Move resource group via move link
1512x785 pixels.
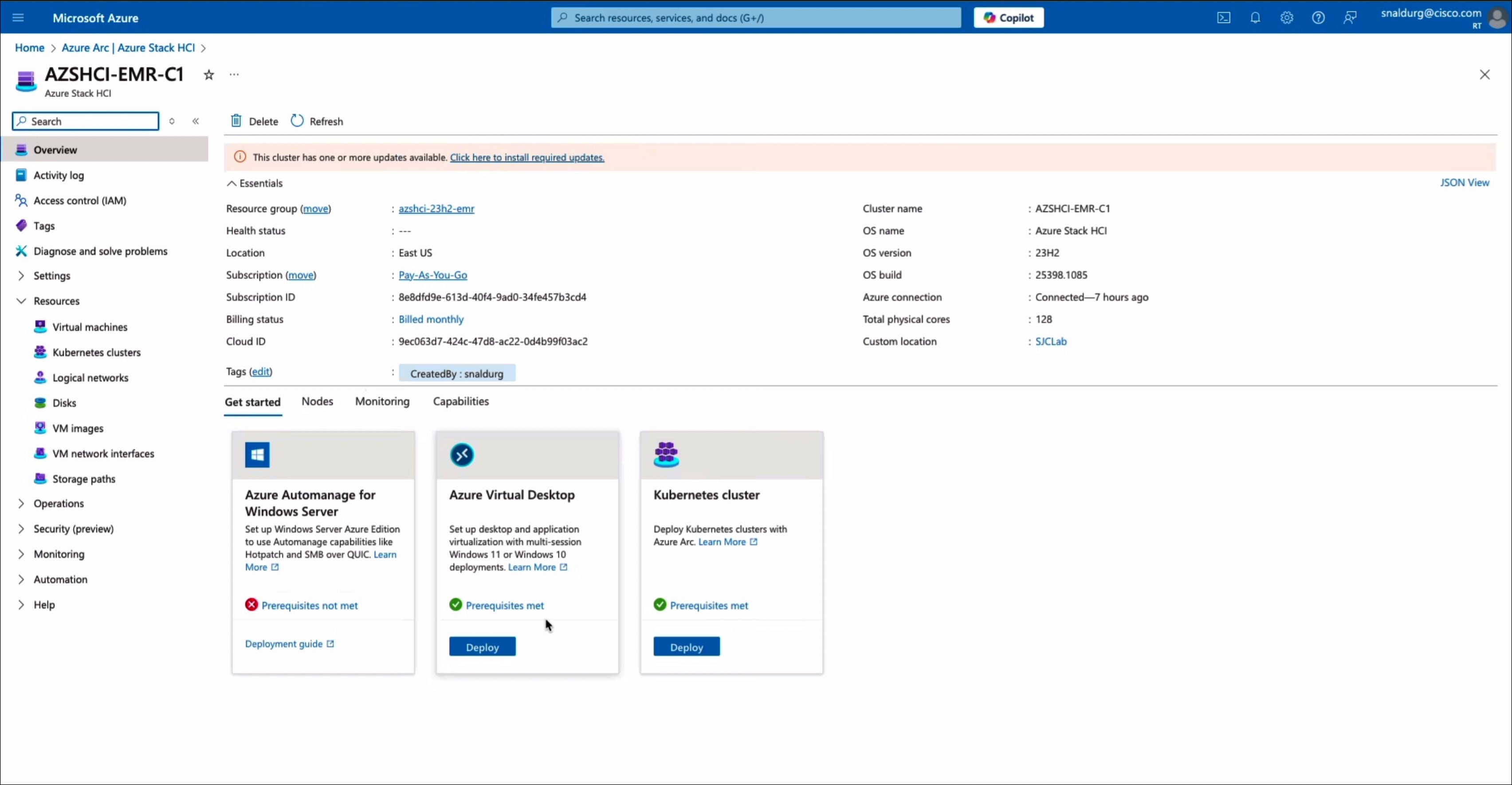(315, 209)
